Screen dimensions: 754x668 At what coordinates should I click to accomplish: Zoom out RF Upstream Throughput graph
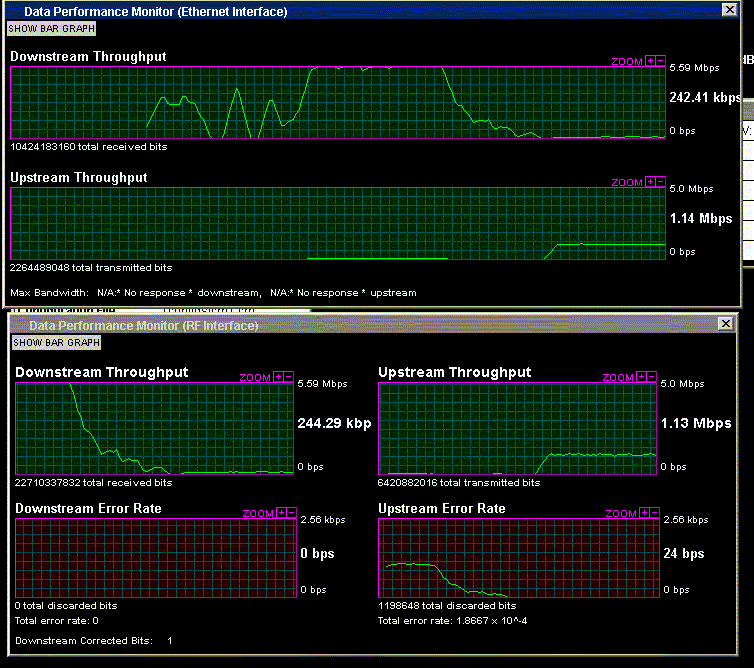(x=652, y=377)
